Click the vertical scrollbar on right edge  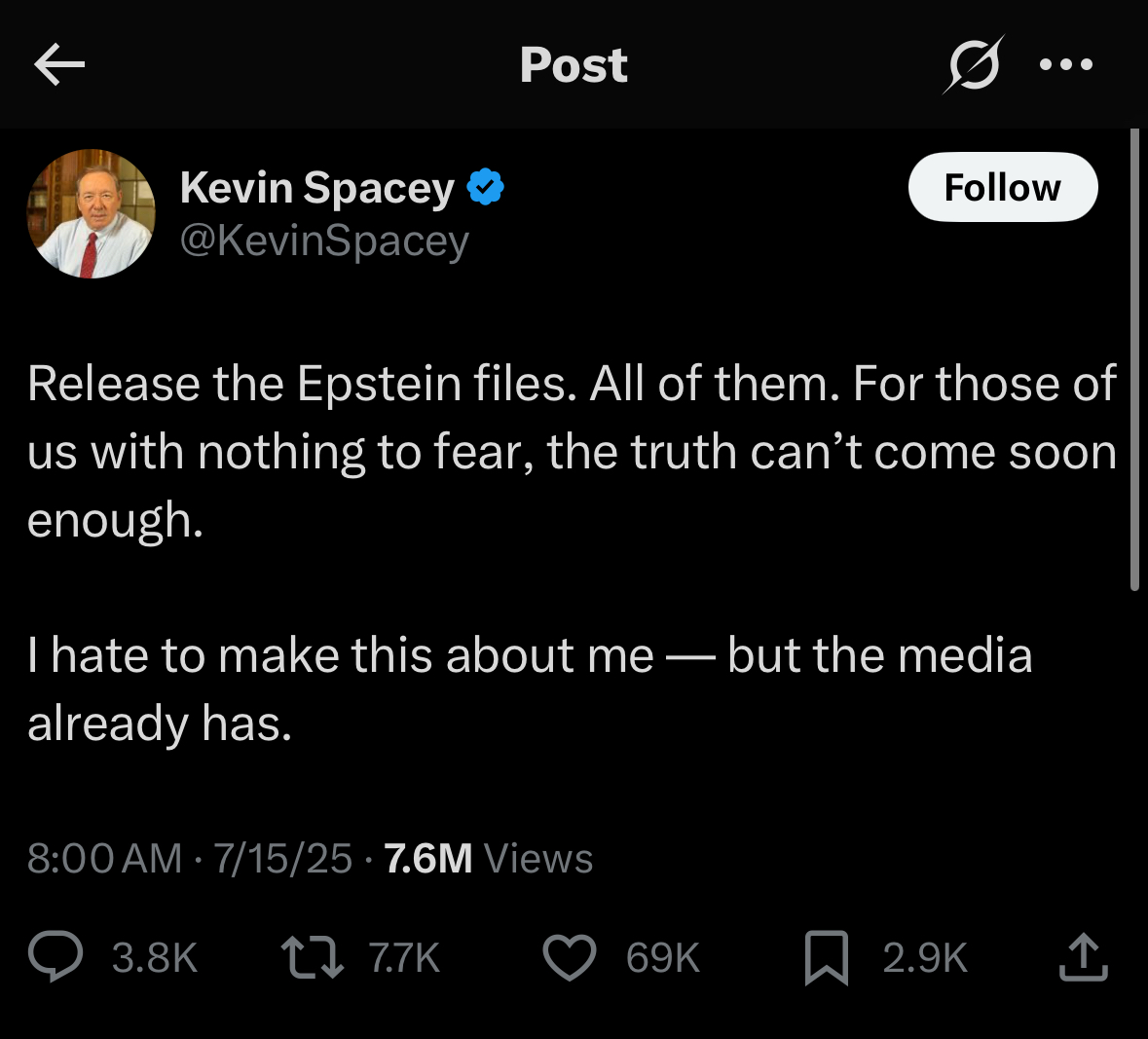(1134, 360)
